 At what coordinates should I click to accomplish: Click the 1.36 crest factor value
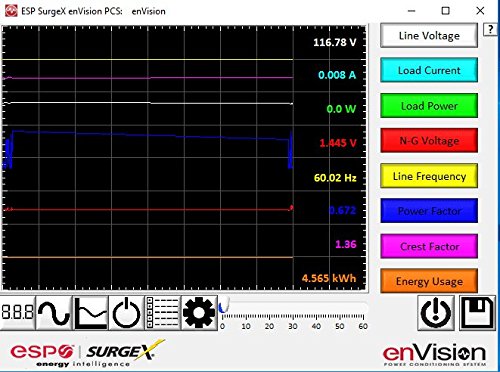point(346,244)
